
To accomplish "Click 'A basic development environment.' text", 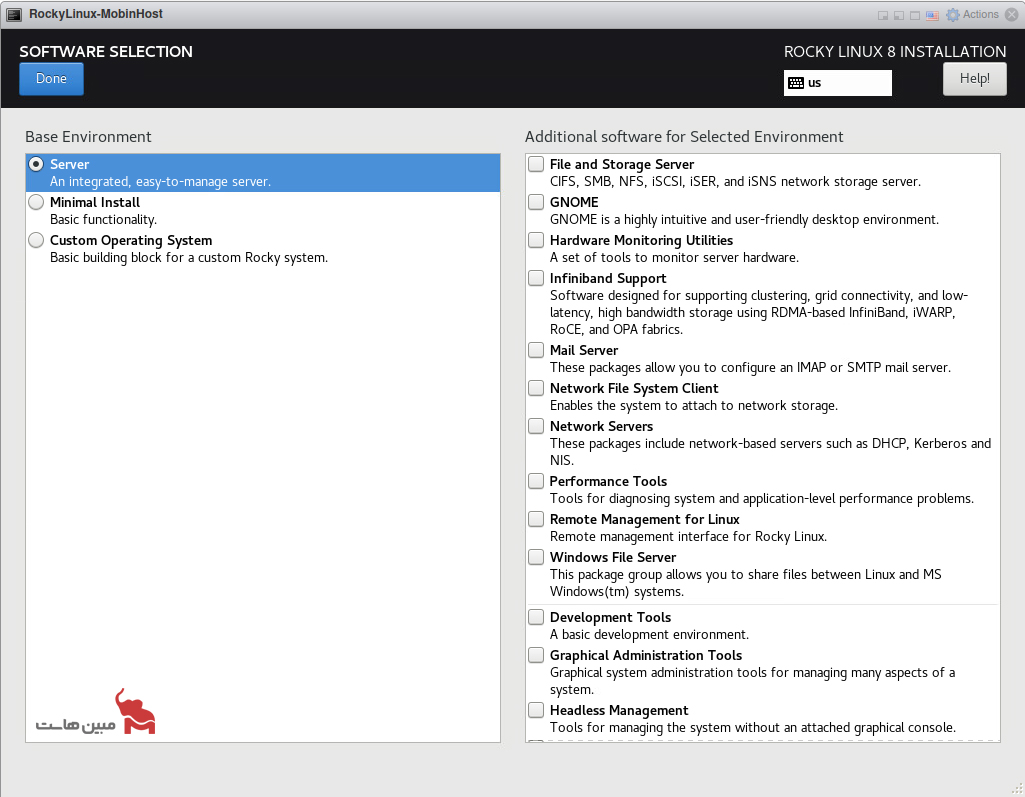I will click(x=649, y=635).
